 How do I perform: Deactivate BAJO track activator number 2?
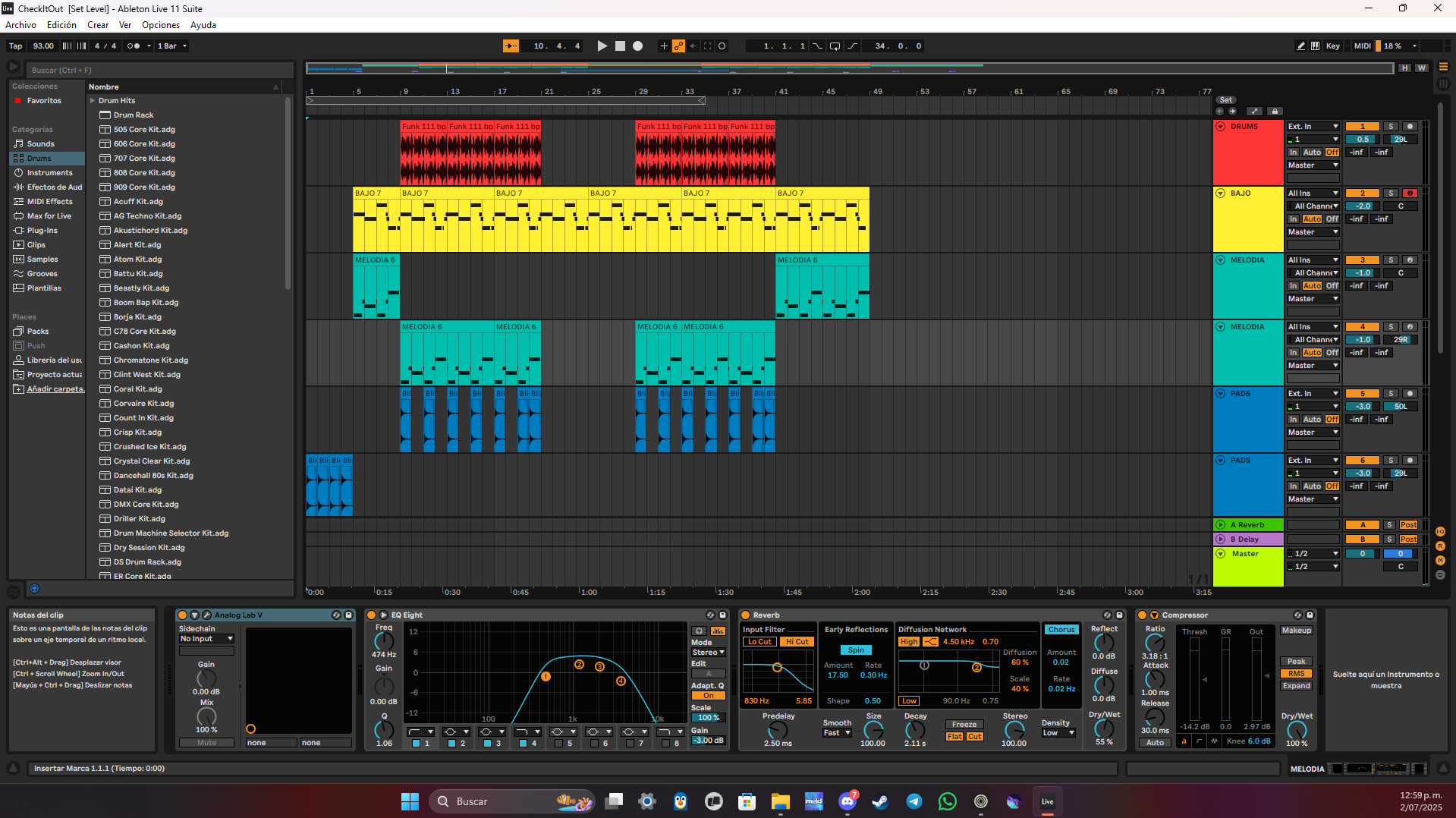pos(1362,193)
